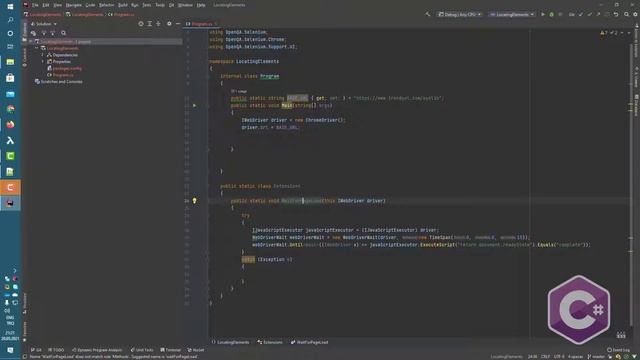Expand all nodes icon in Solution Explorer

[x=150, y=24]
